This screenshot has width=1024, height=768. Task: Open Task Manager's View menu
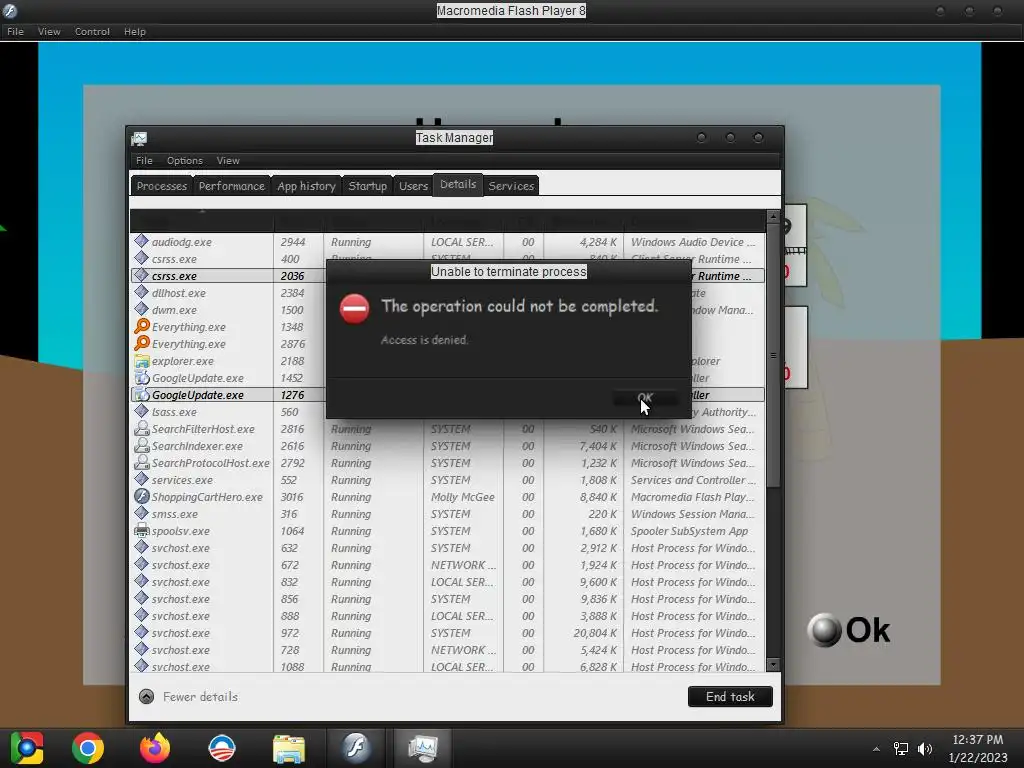tap(228, 161)
